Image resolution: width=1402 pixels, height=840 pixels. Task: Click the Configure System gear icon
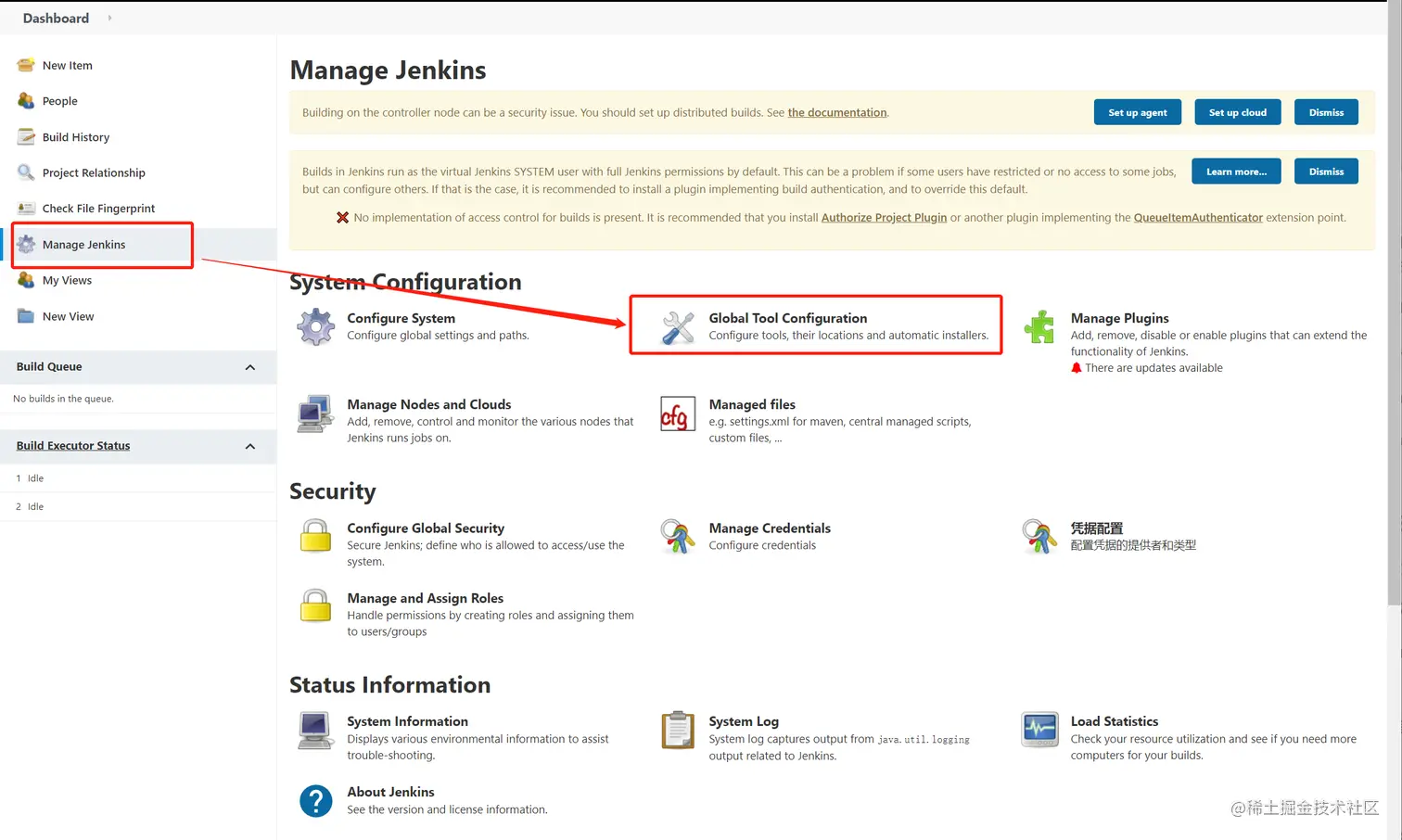(x=315, y=327)
